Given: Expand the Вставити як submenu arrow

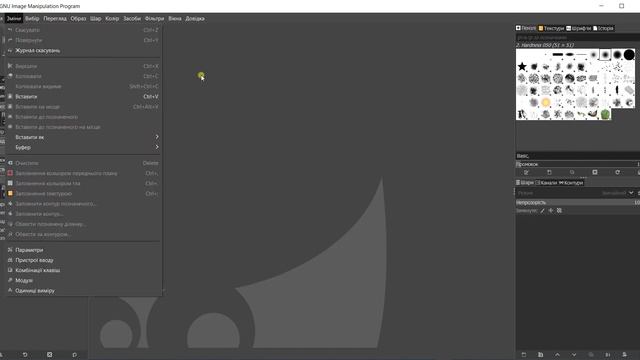Looking at the screenshot, I should (157, 137).
